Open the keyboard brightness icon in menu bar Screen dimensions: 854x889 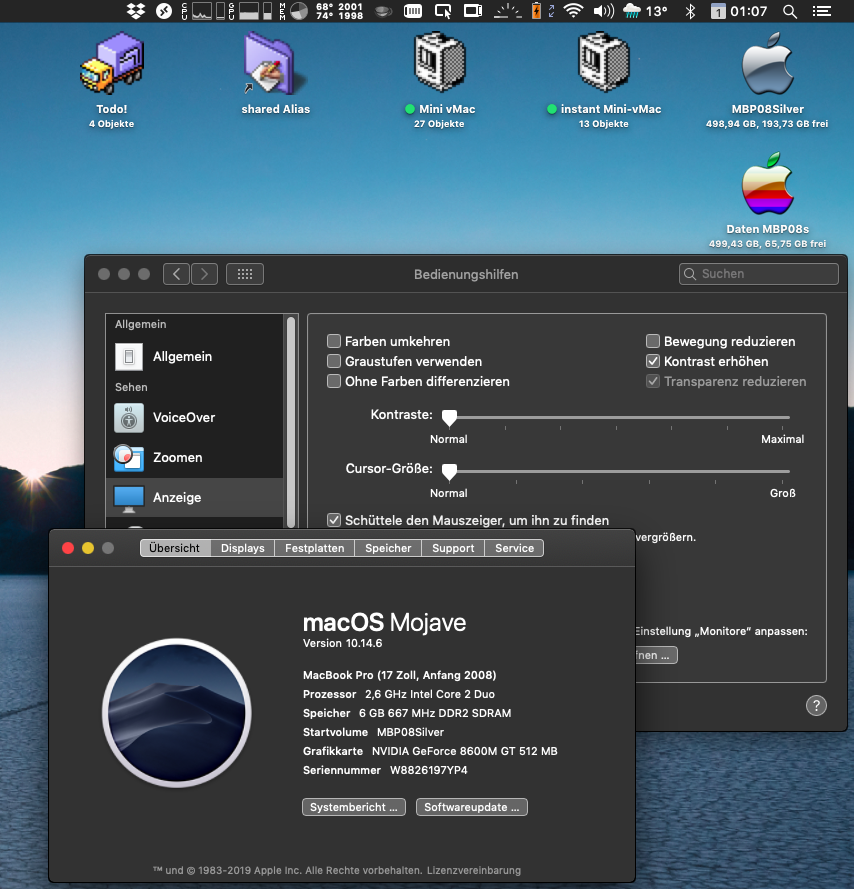[507, 11]
